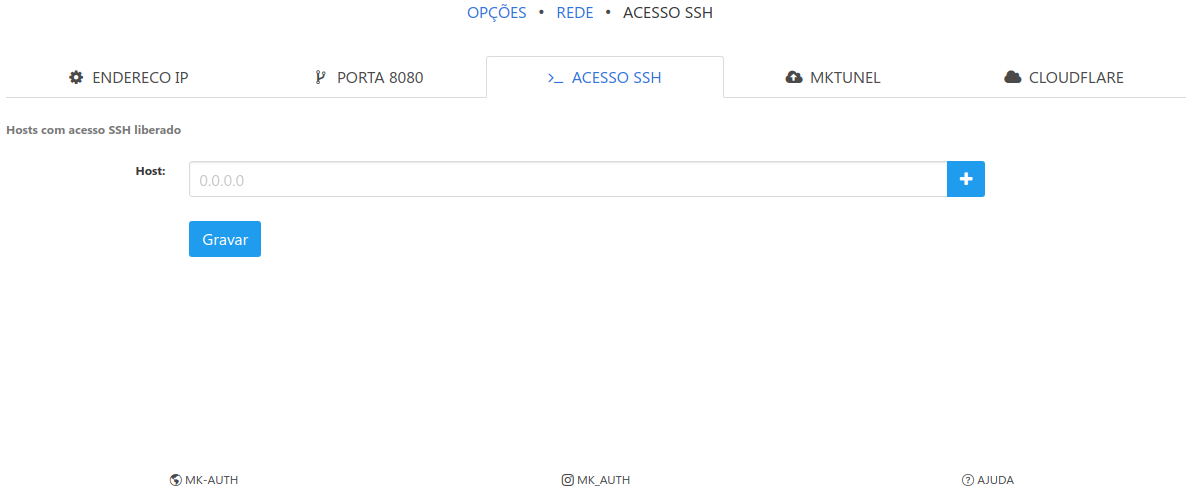This screenshot has height=501, width=1195.
Task: Click the globe icon in the footer
Action: tap(176, 480)
